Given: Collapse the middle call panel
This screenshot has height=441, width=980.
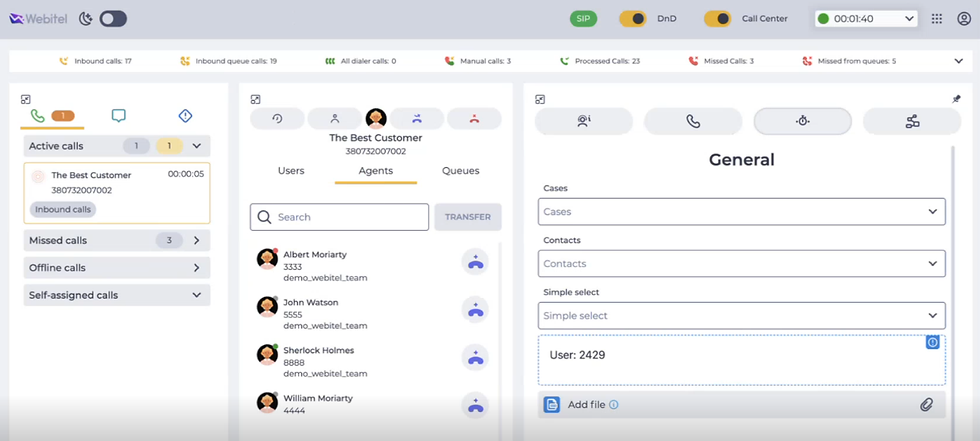Looking at the screenshot, I should pyautogui.click(x=255, y=99).
